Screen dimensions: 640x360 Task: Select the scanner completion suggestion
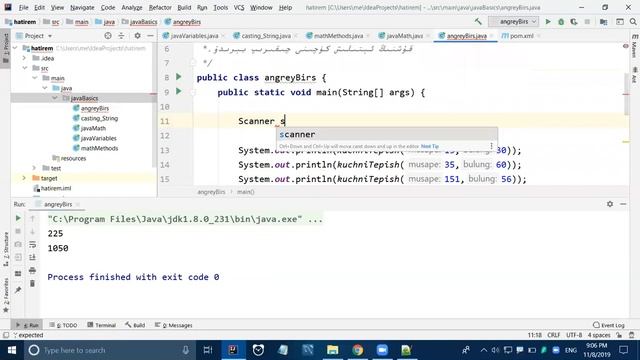387,134
